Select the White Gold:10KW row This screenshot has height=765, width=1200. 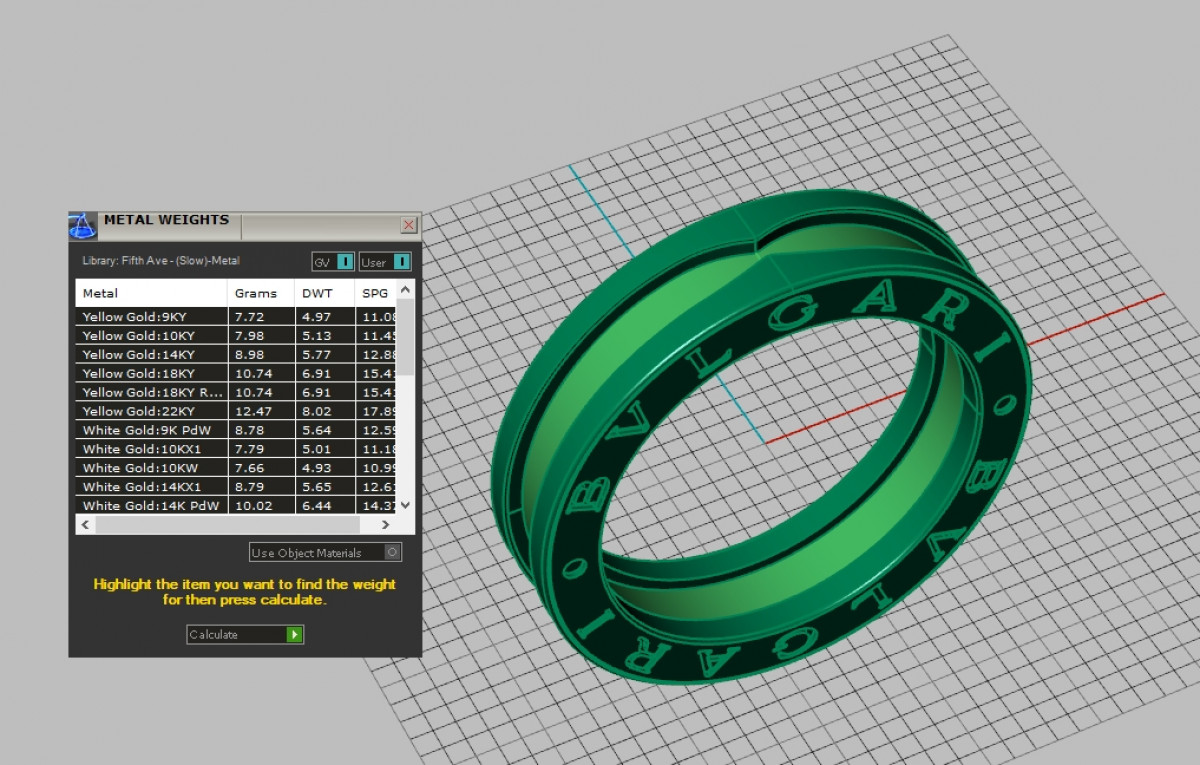[152, 468]
